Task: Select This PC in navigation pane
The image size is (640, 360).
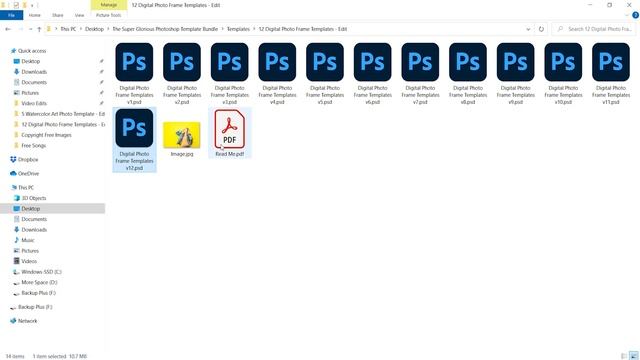Action: pos(26,188)
